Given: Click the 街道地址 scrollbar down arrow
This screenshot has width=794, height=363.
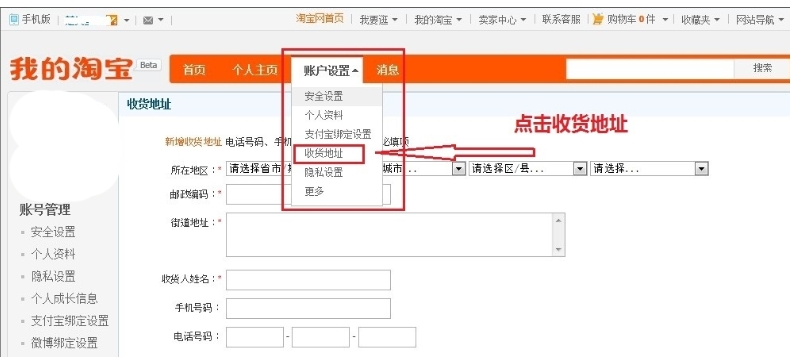Looking at the screenshot, I should pyautogui.click(x=559, y=250).
